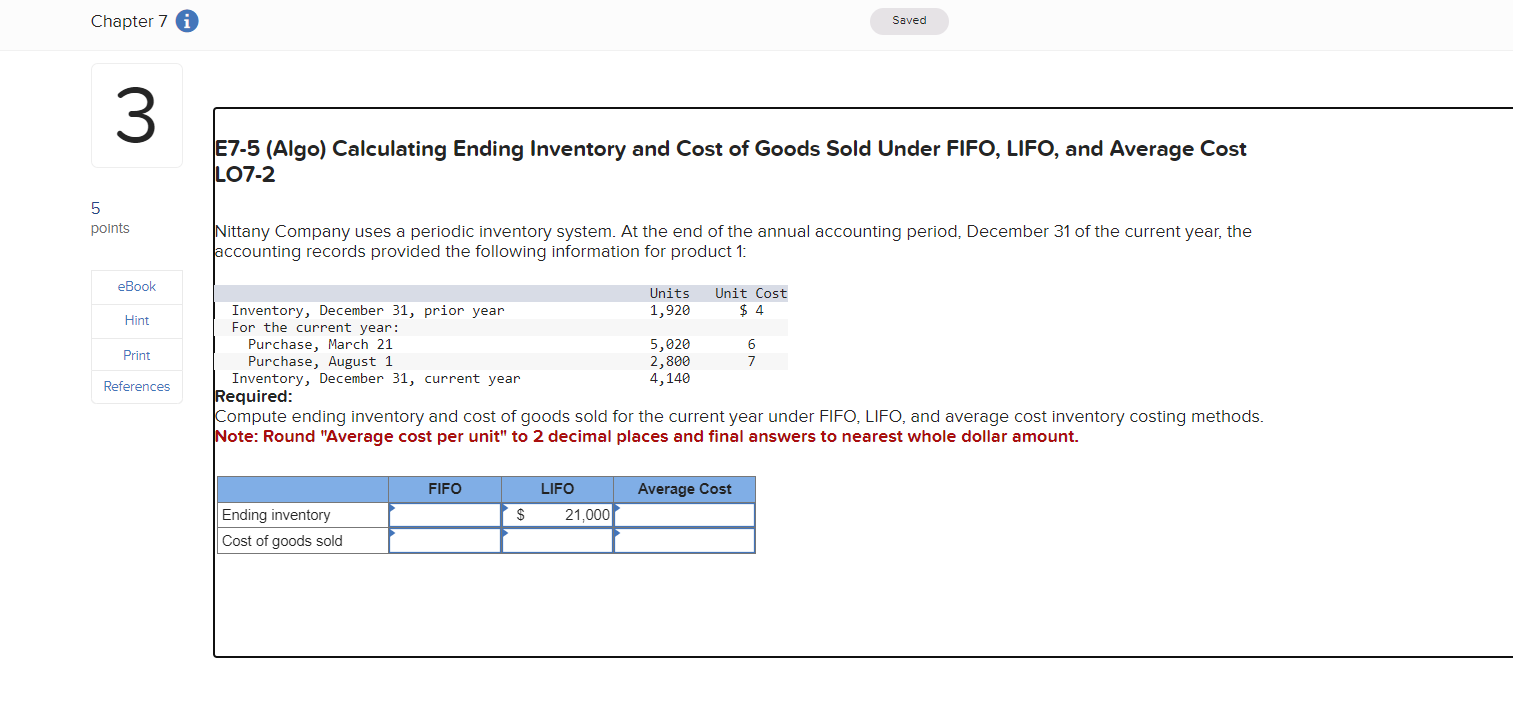This screenshot has width=1513, height=712.
Task: Select the LIFO cell showing 21,000
Action: (560, 514)
